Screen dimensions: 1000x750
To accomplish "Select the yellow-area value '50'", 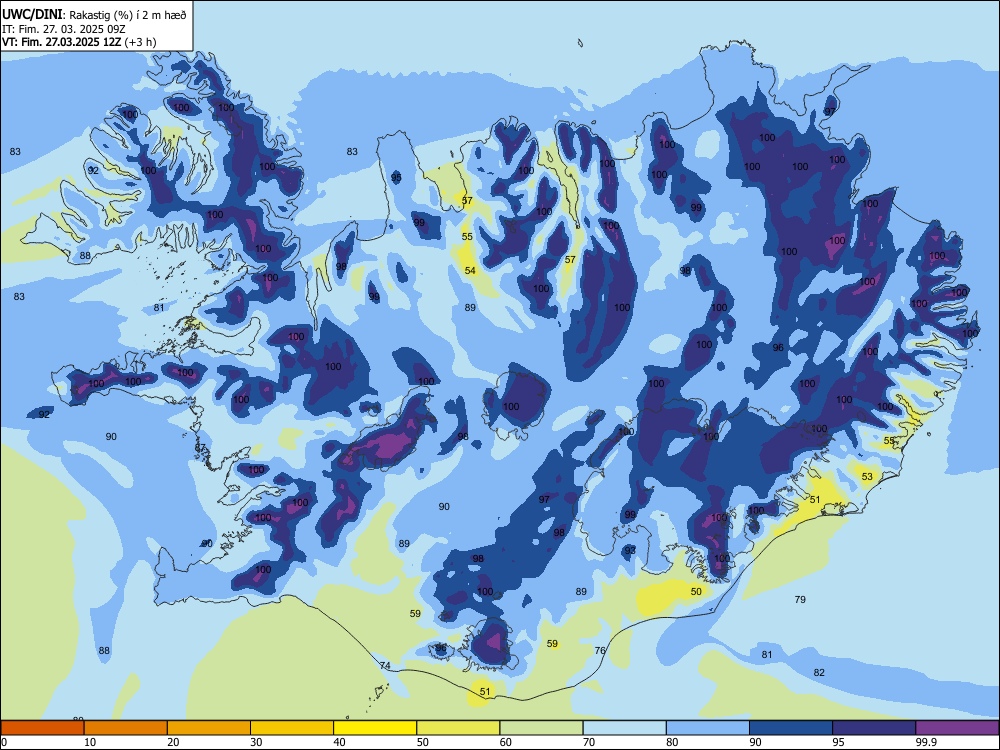I will (696, 591).
